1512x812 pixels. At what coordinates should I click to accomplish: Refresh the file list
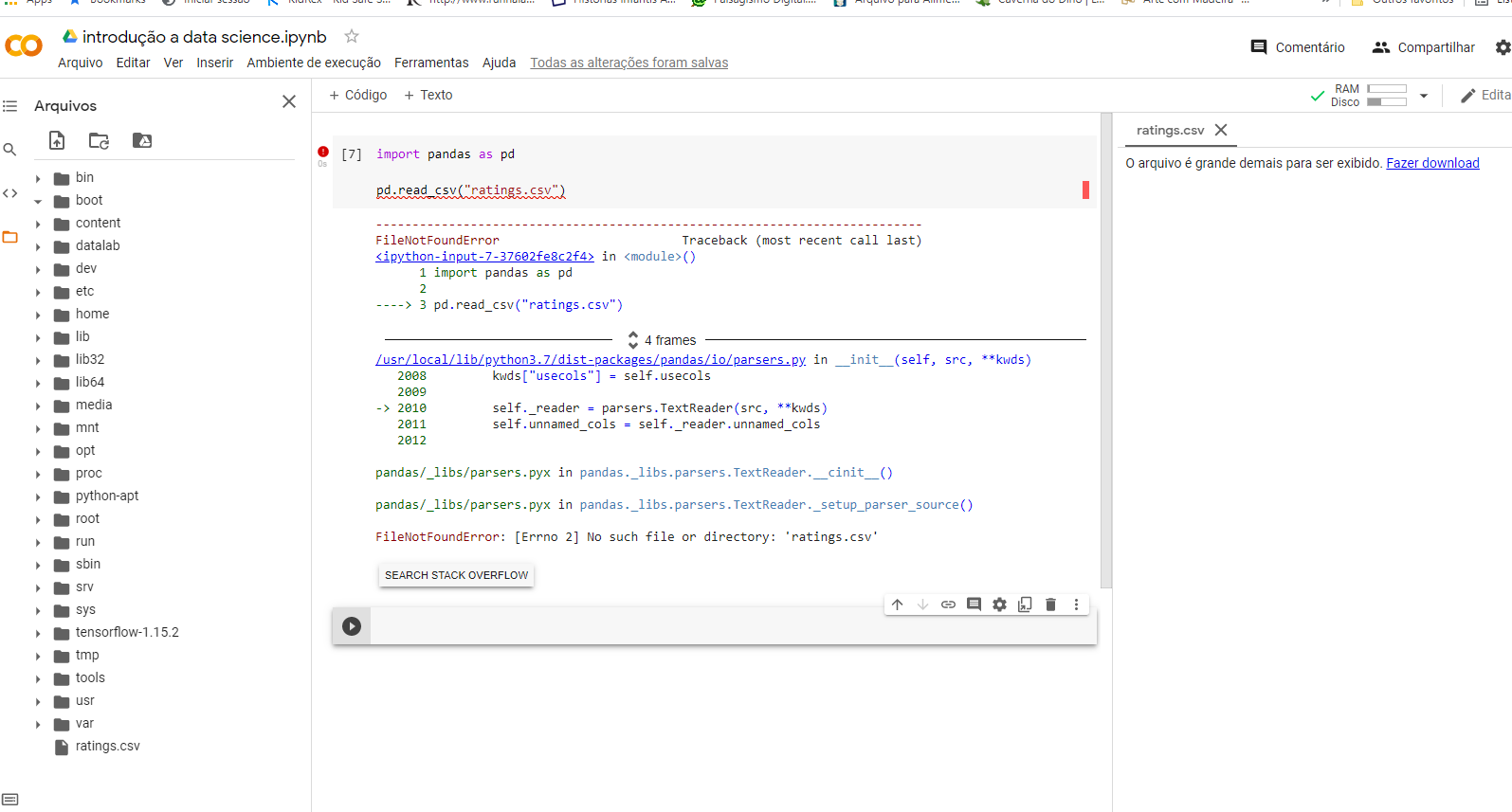(99, 140)
